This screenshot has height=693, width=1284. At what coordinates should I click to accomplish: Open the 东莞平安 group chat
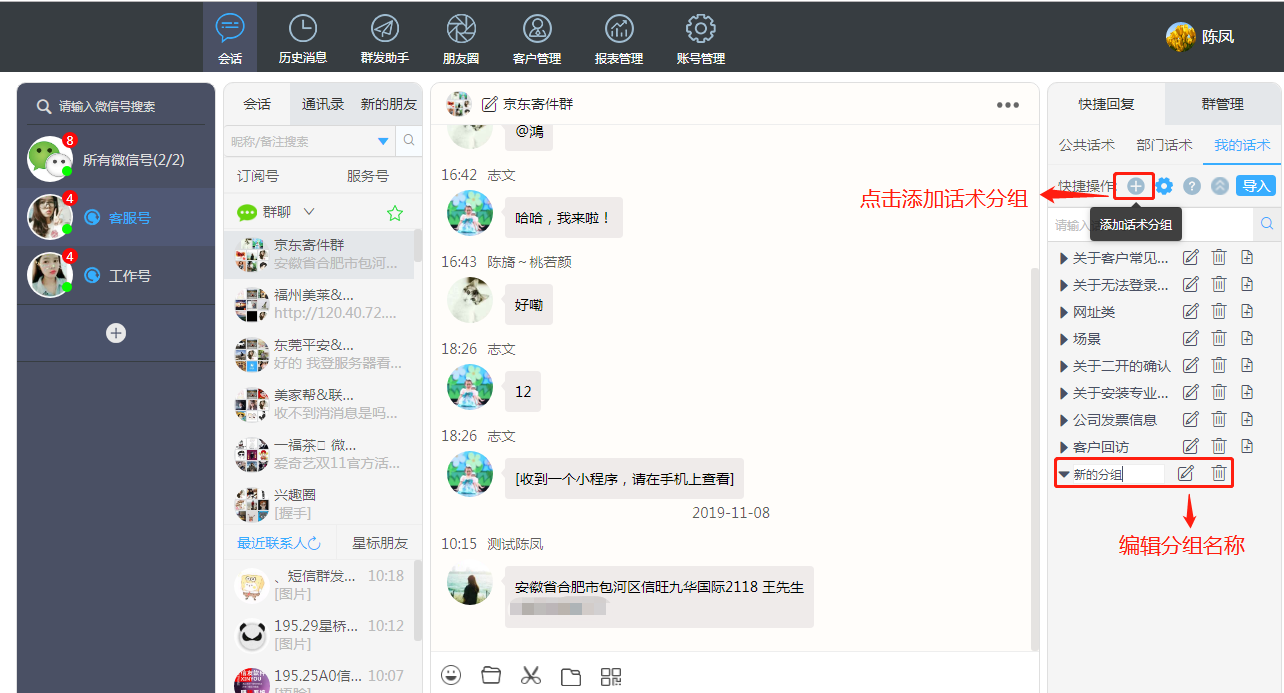(x=319, y=354)
